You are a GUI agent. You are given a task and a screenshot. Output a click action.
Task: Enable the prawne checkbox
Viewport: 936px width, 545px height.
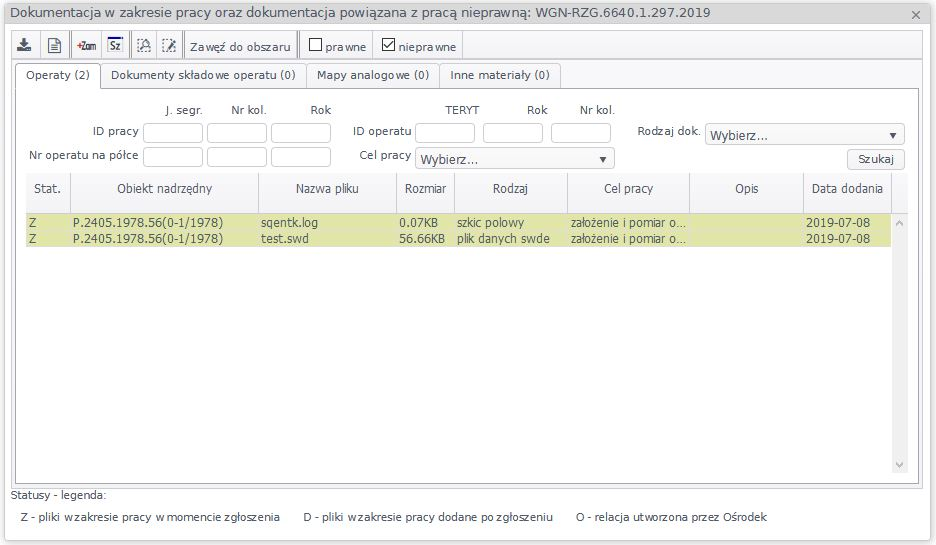[x=315, y=45]
